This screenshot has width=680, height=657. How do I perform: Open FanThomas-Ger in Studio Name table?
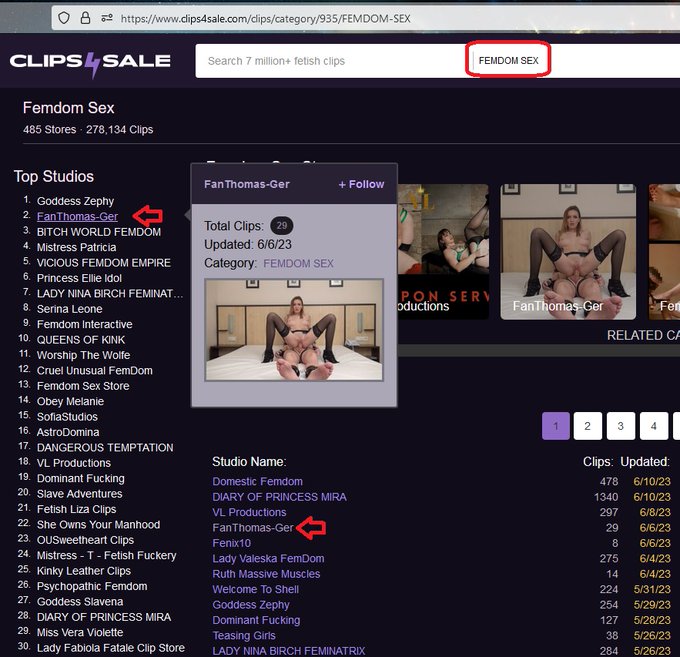click(x=253, y=528)
